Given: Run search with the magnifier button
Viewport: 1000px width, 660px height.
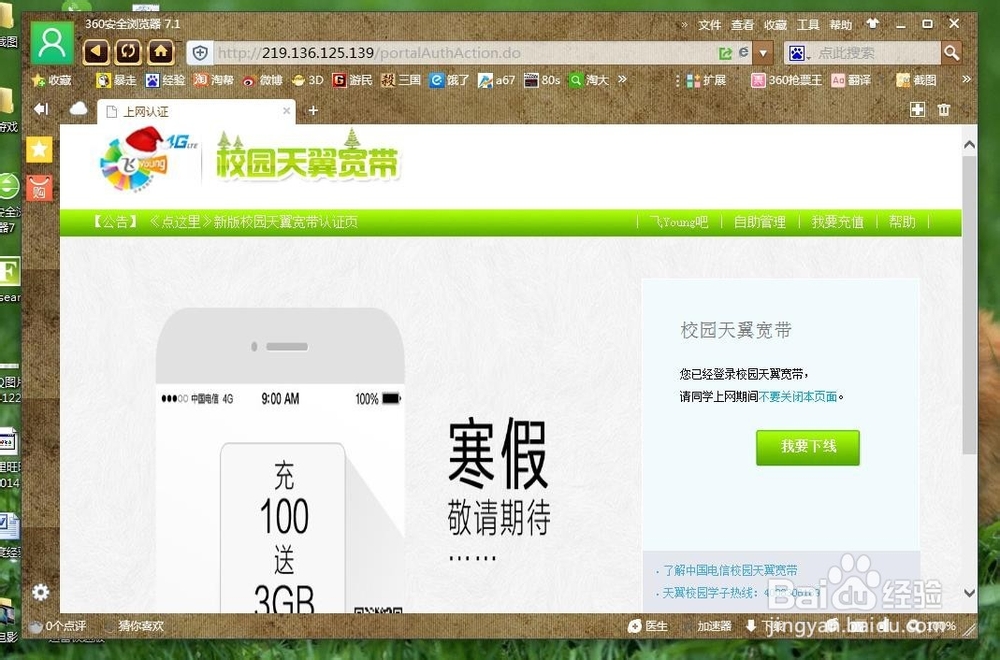Looking at the screenshot, I should [x=951, y=53].
